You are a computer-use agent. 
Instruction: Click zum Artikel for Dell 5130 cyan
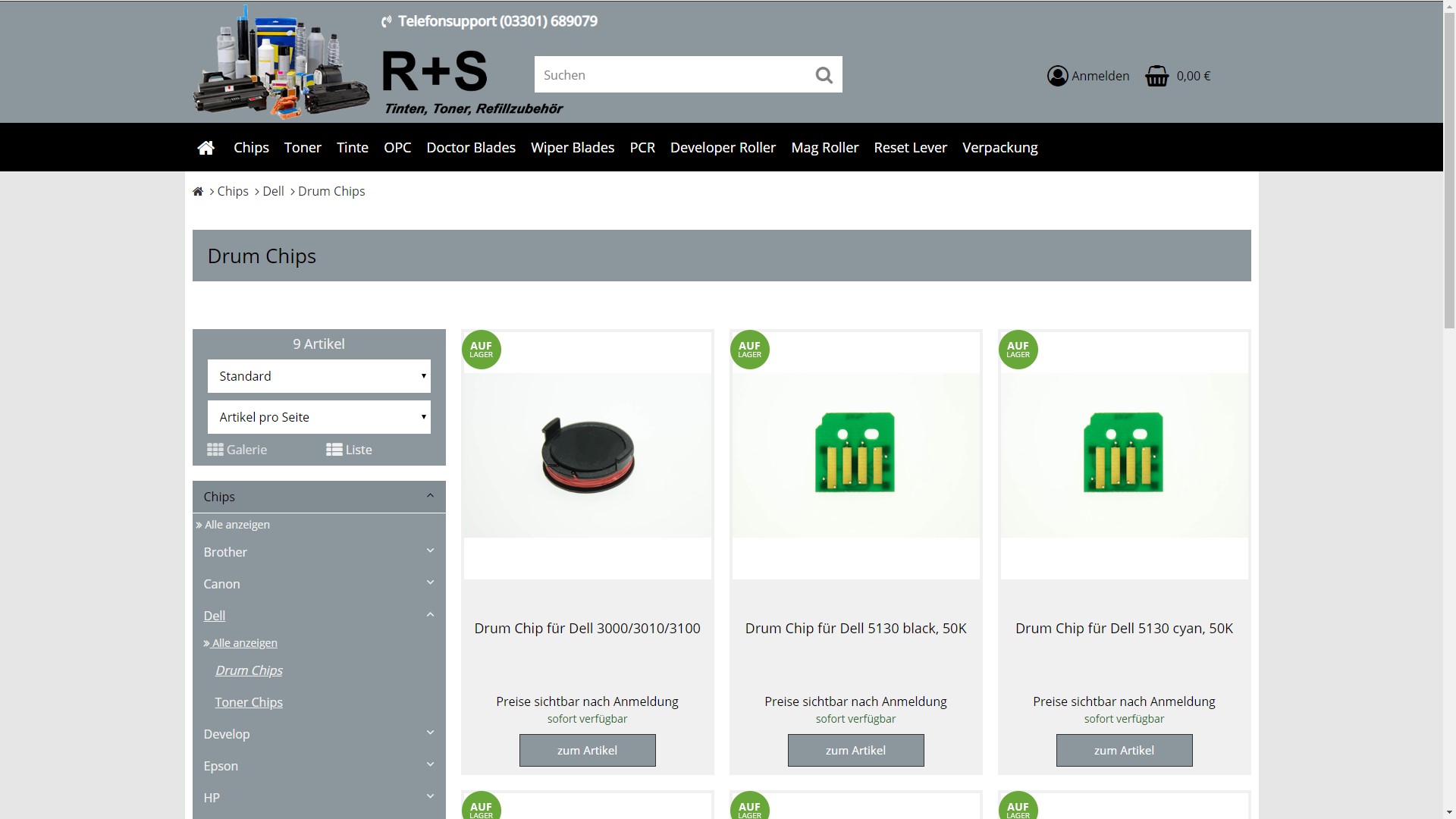[x=1125, y=751]
